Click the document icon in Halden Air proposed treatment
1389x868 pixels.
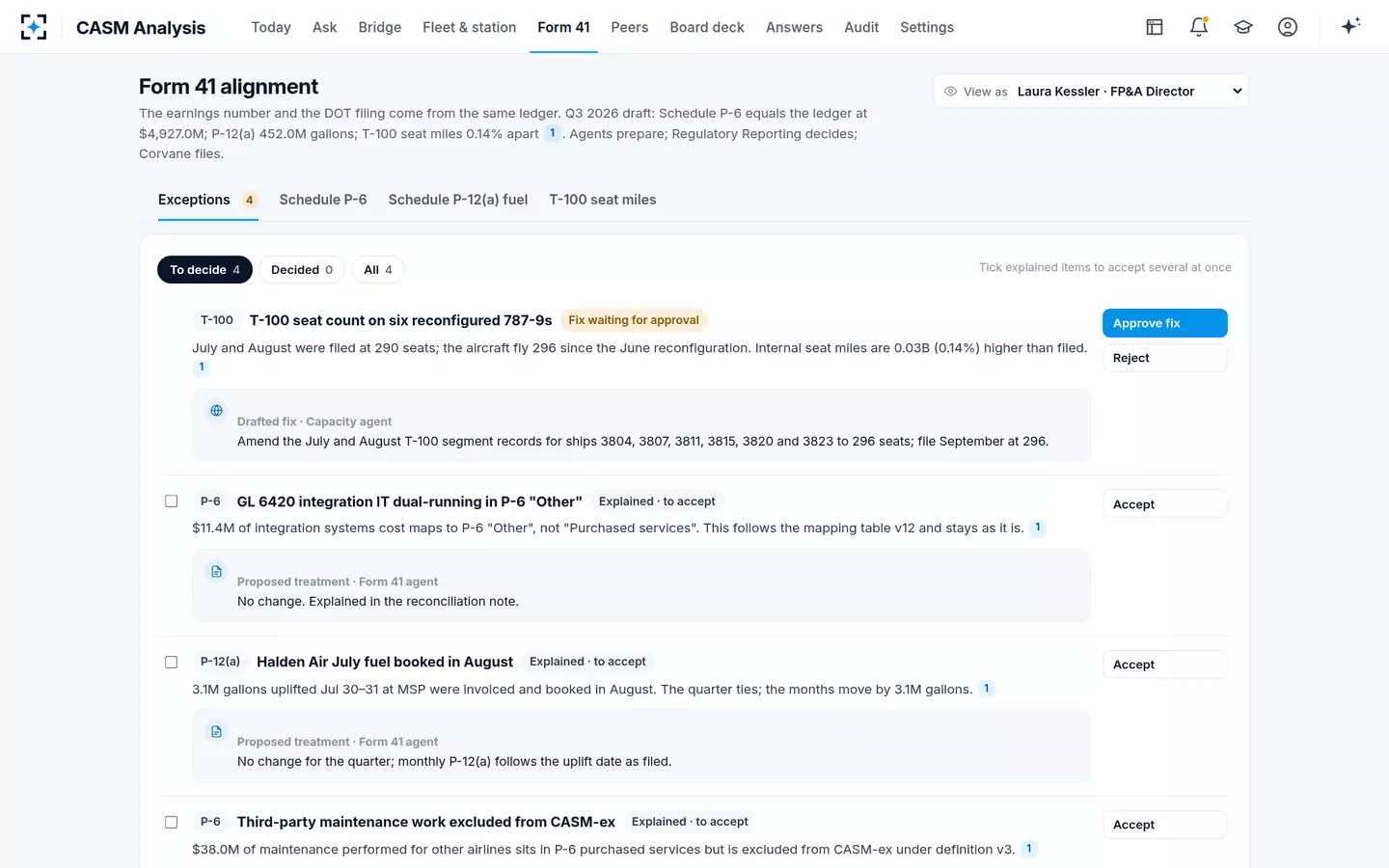coord(217,732)
